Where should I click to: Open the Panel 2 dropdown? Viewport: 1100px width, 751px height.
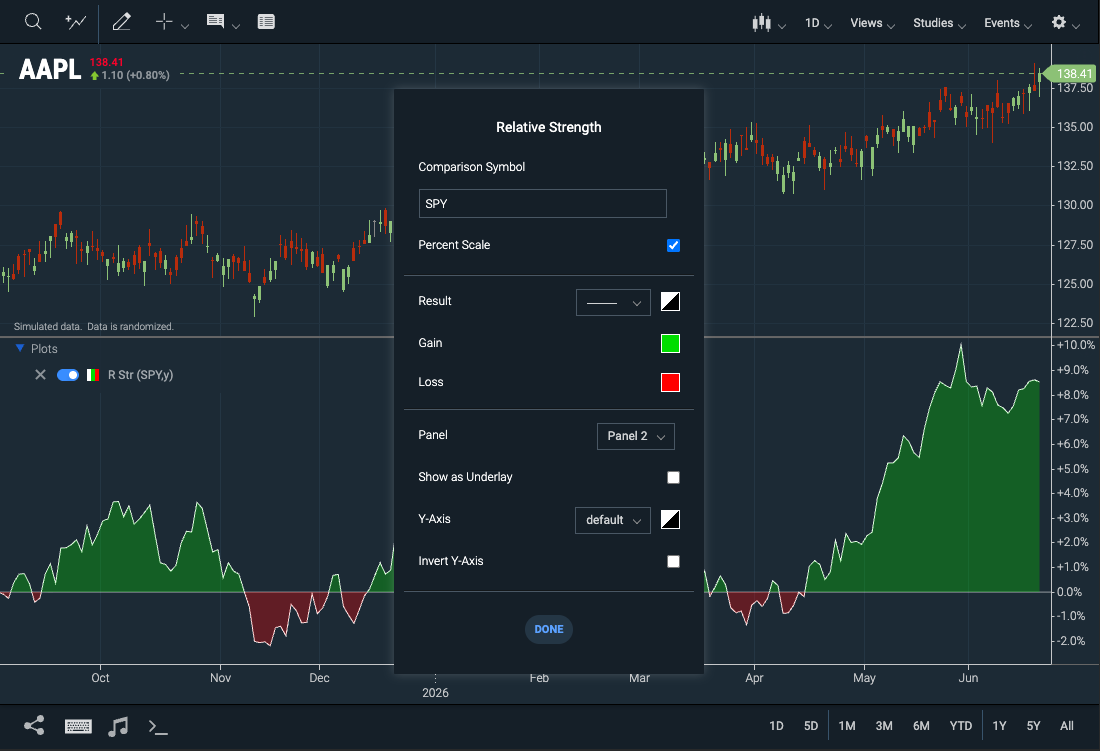636,436
